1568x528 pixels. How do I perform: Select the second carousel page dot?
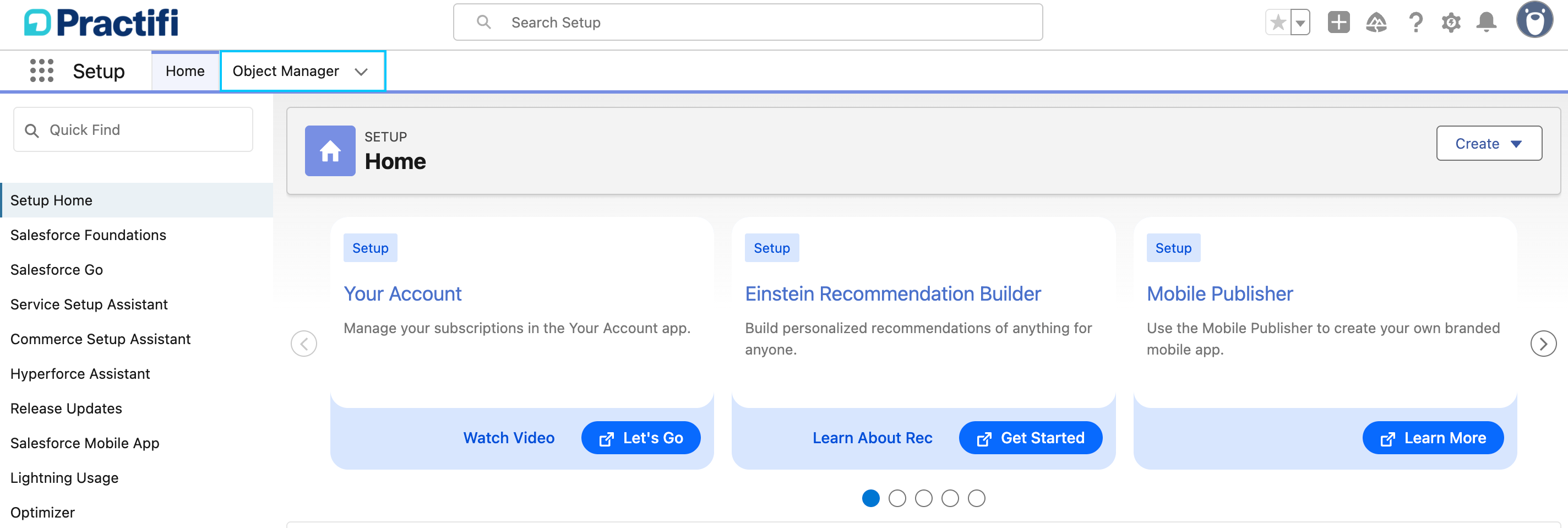[897, 498]
